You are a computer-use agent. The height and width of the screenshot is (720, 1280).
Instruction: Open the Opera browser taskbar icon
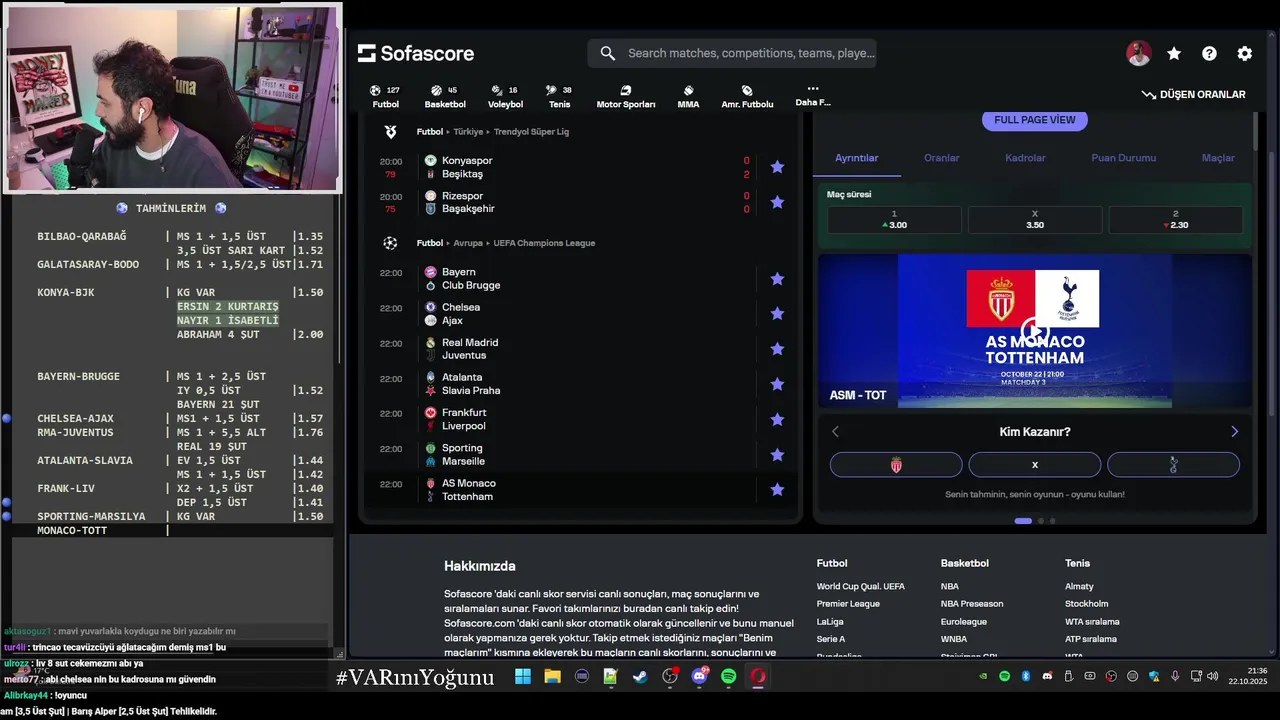tap(758, 677)
